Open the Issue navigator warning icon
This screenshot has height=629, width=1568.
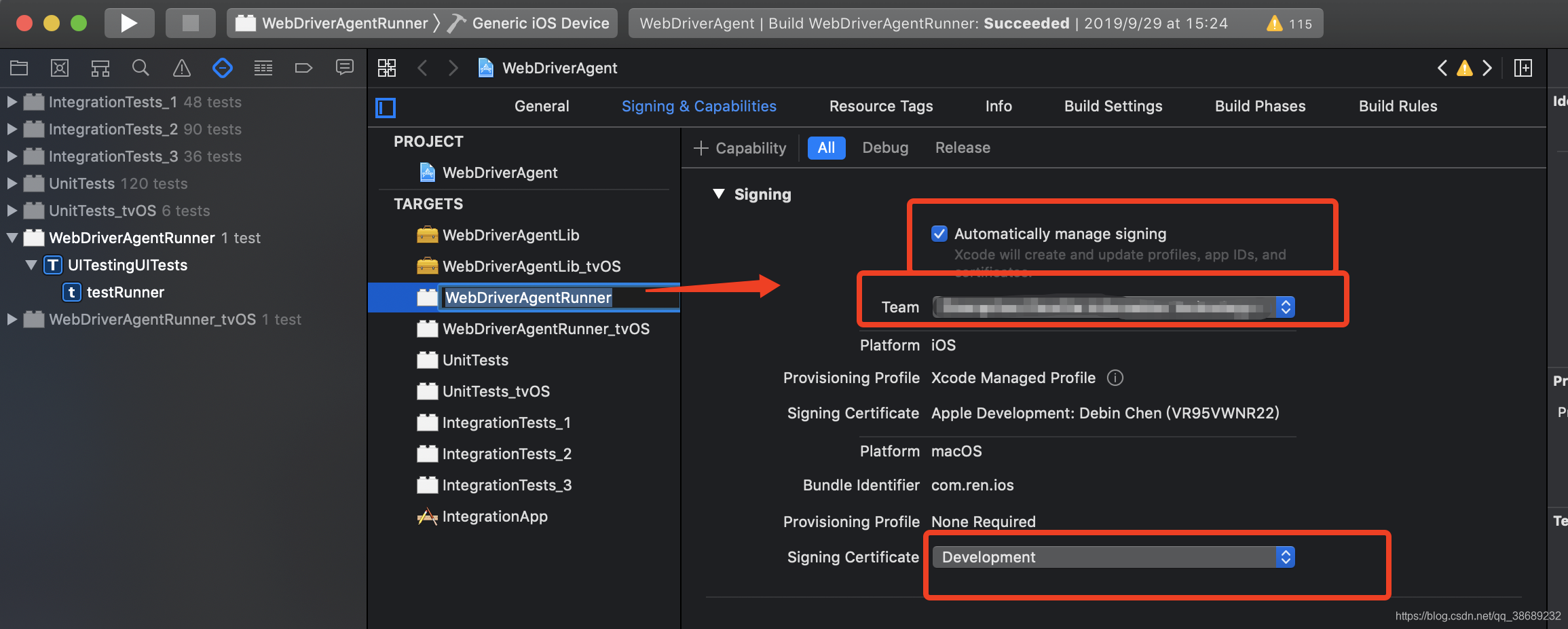[x=182, y=68]
